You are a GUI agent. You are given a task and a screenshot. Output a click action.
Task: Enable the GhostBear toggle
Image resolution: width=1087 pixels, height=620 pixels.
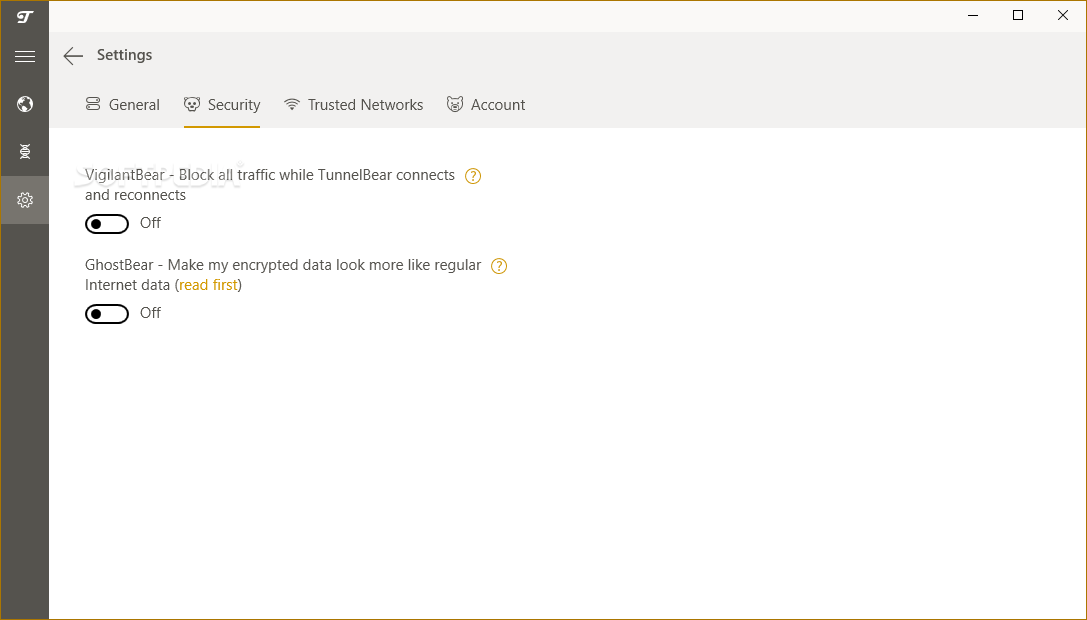(x=107, y=314)
